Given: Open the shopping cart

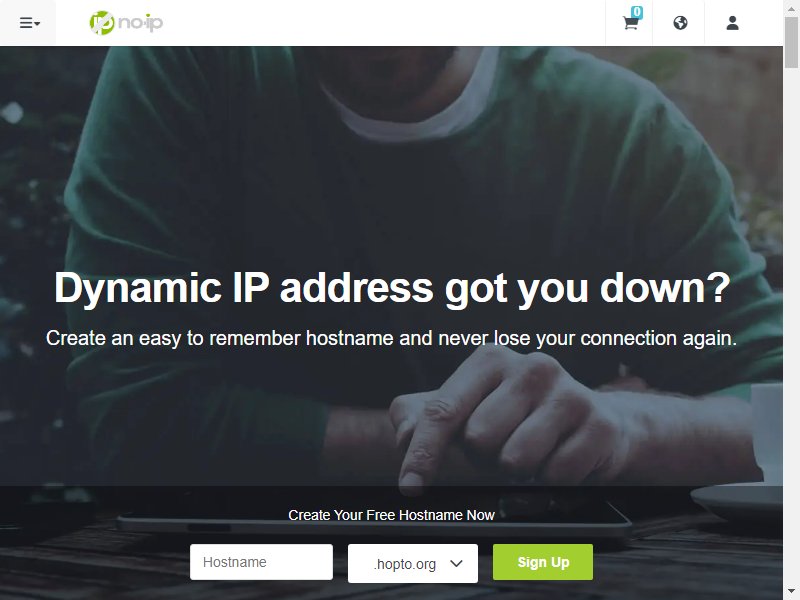Looking at the screenshot, I should (631, 23).
